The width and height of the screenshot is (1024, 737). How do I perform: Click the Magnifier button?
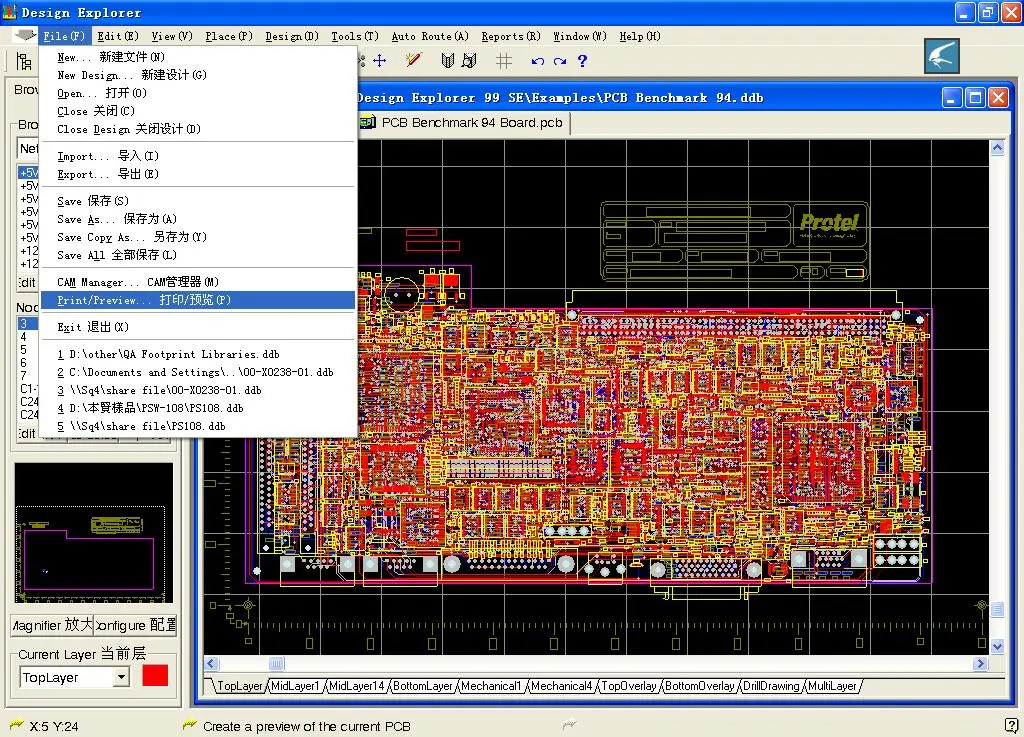(x=52, y=625)
